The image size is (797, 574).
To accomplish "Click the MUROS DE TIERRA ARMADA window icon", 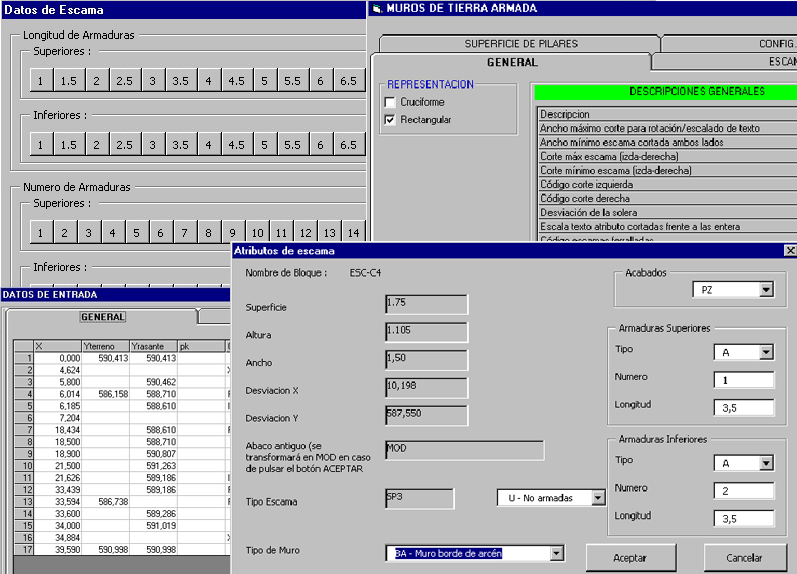I will click(377, 8).
